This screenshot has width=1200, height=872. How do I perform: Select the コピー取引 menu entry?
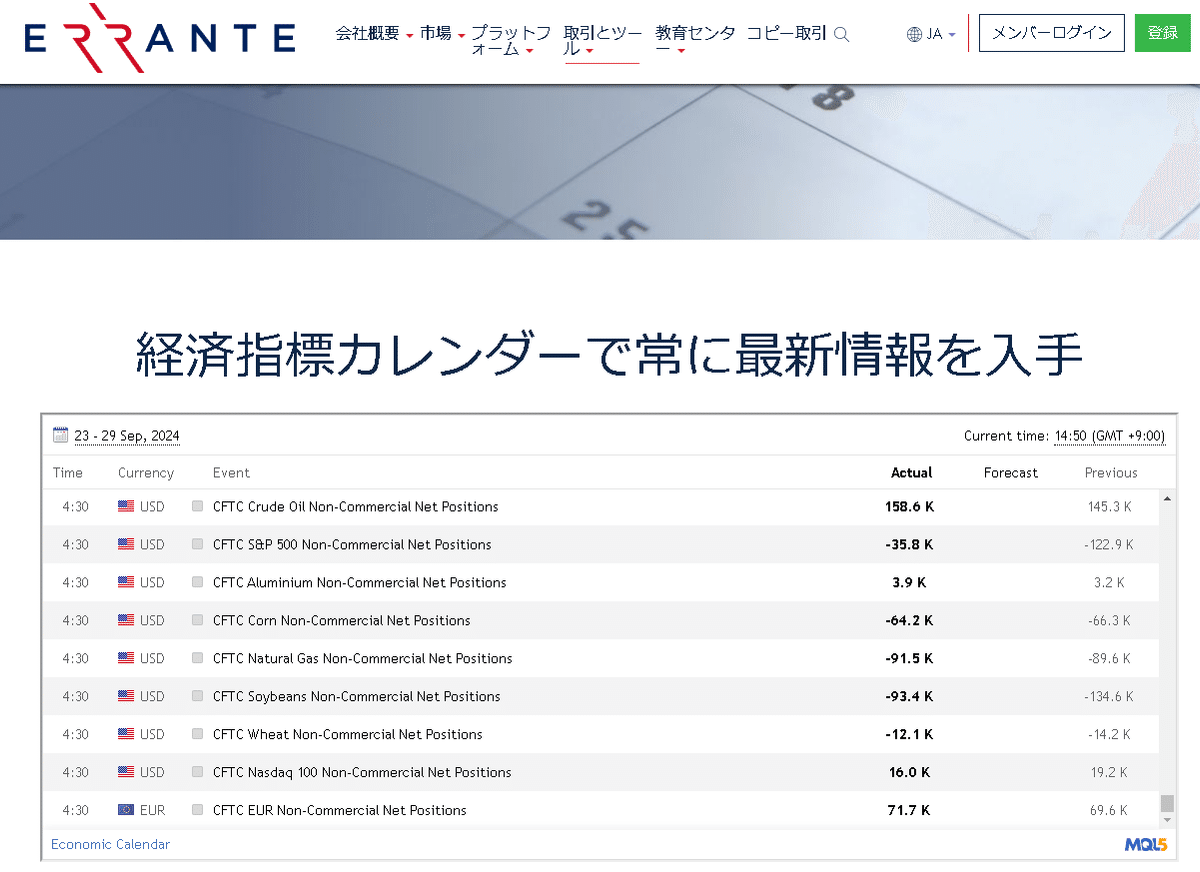(x=789, y=31)
